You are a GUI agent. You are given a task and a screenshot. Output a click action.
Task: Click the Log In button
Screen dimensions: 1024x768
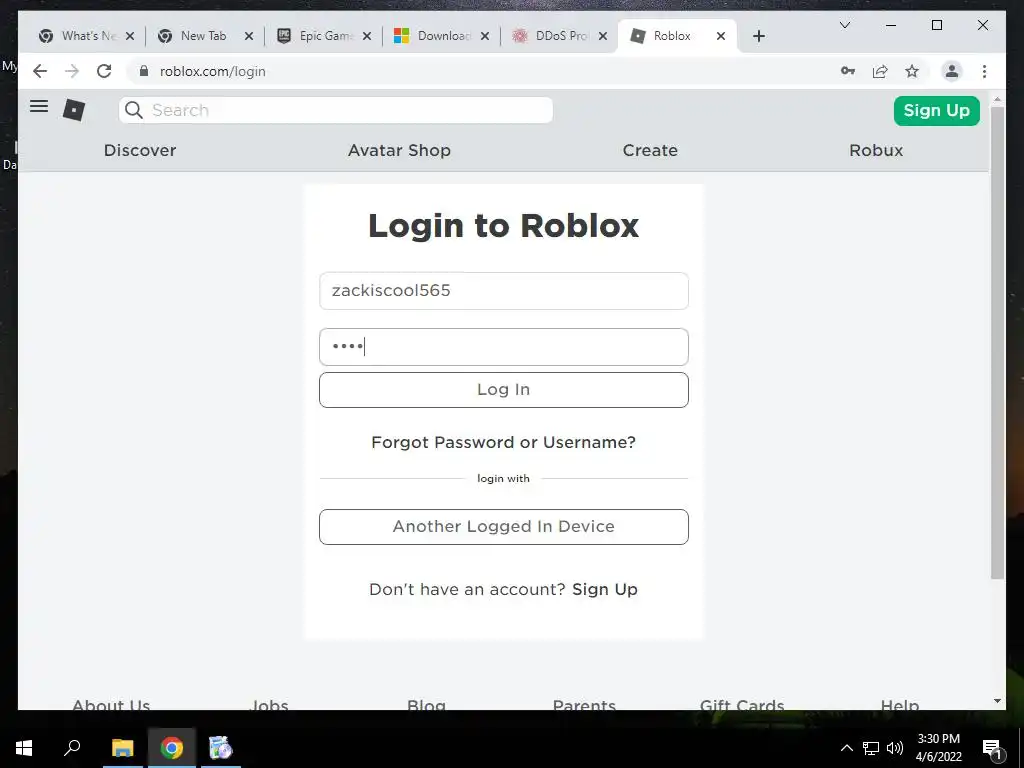pyautogui.click(x=504, y=390)
